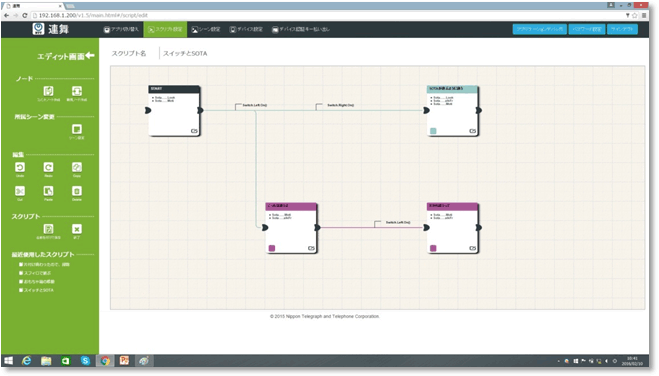Click the サインアウト button at top right
This screenshot has width=659, height=376.
click(x=622, y=29)
